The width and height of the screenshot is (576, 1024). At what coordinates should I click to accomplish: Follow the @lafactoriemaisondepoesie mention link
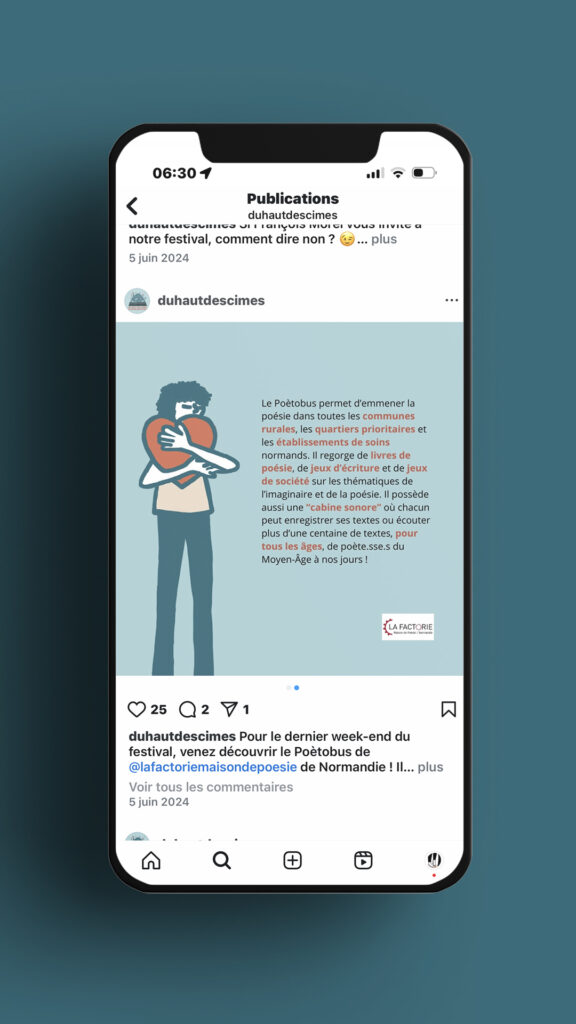click(x=213, y=767)
